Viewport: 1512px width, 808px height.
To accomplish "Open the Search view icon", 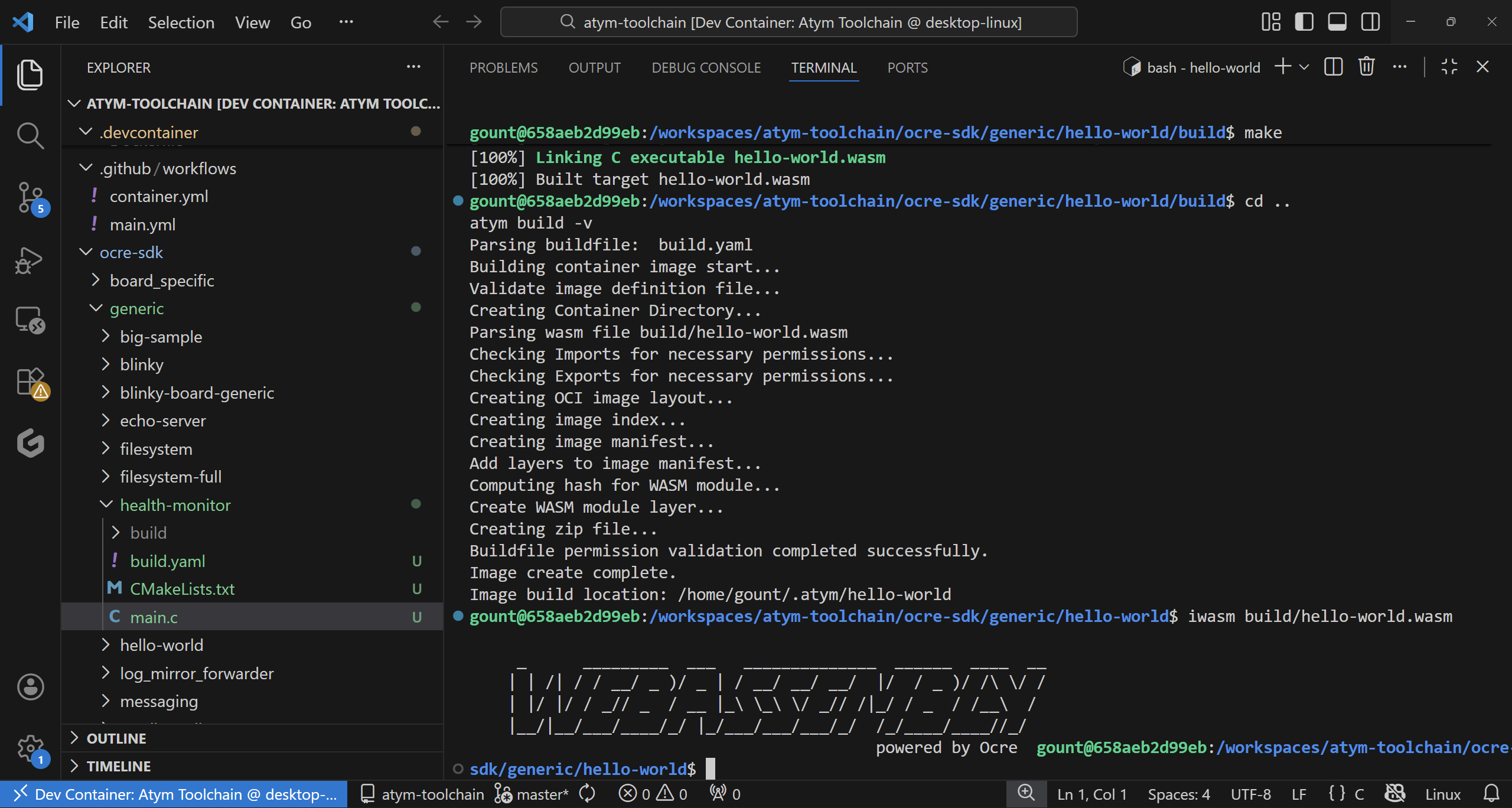I will [30, 135].
